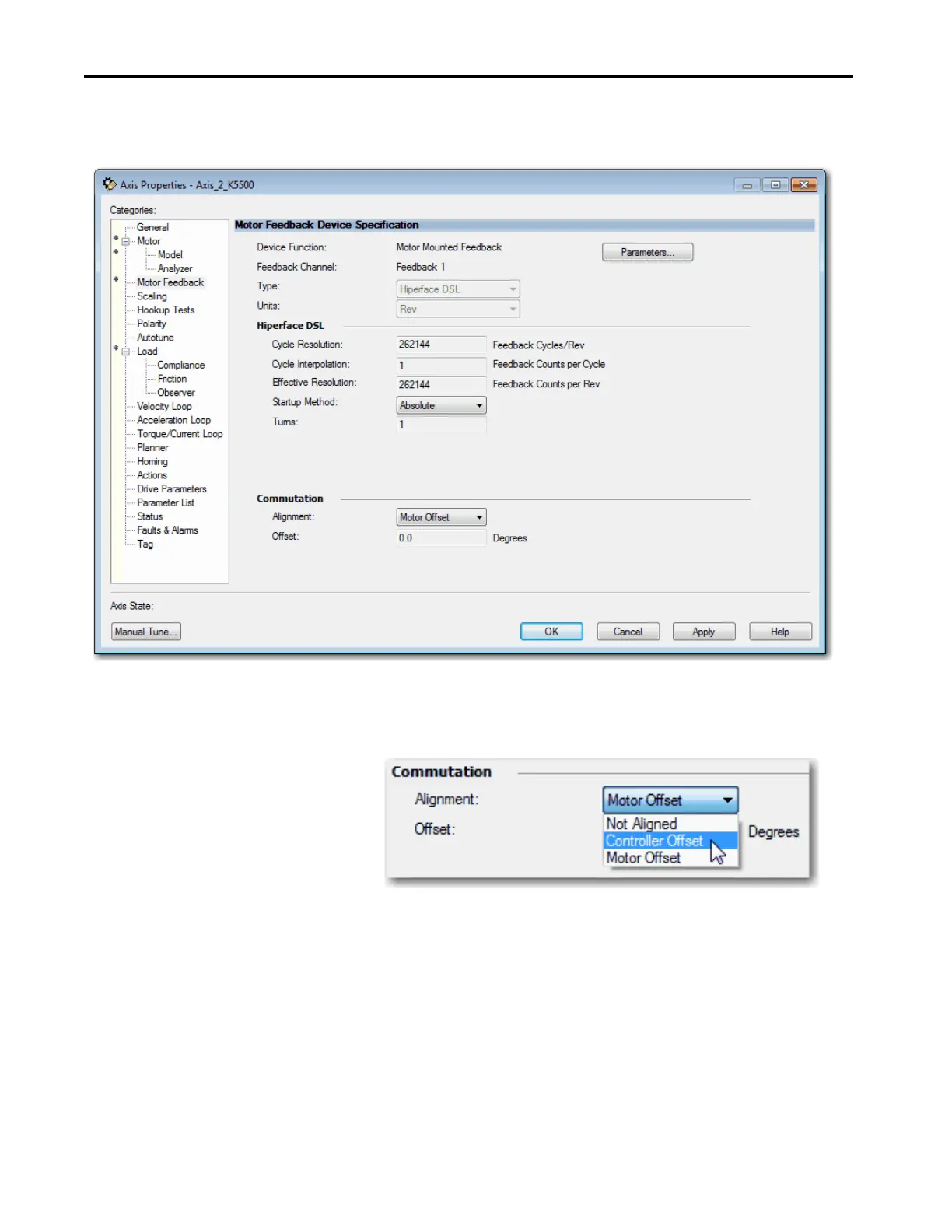Open Velocity Loop category
952x1232 pixels.
tap(164, 407)
